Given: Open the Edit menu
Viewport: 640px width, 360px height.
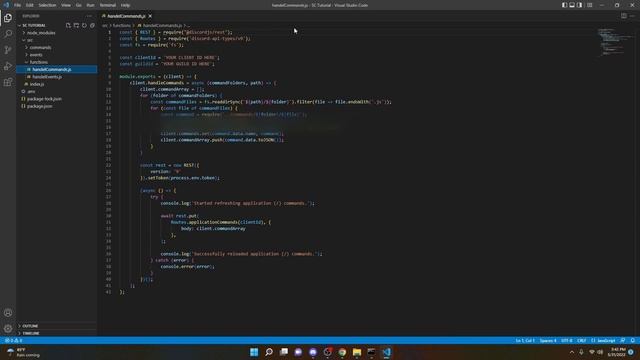Looking at the screenshot, I should click(29, 5).
